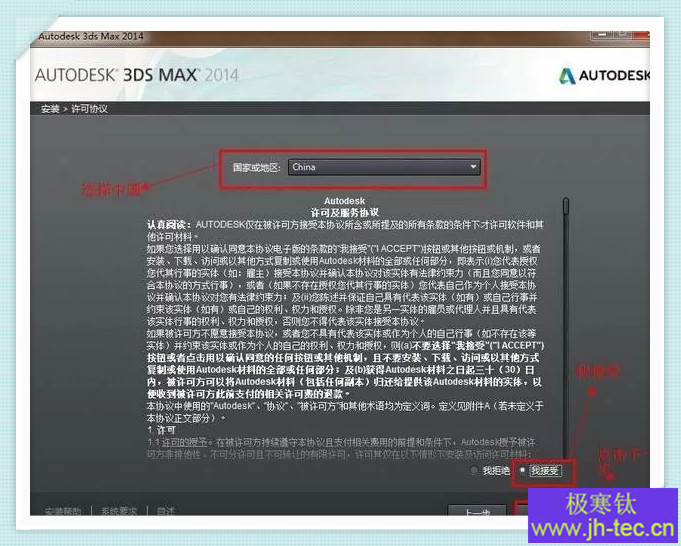Open the 自述 readme link in the footer
The image size is (681, 546).
(166, 511)
